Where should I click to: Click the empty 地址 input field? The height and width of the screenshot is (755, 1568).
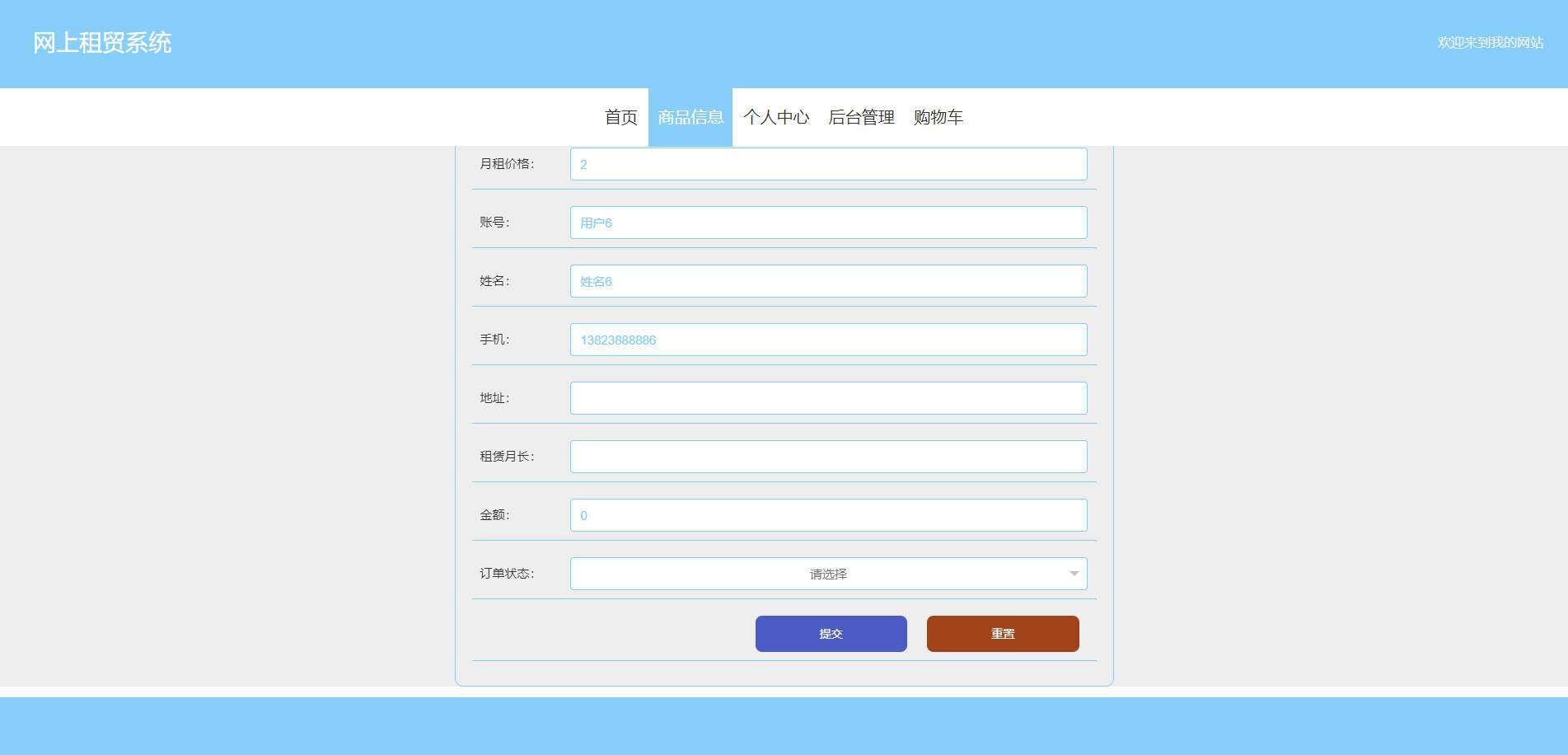pos(828,398)
